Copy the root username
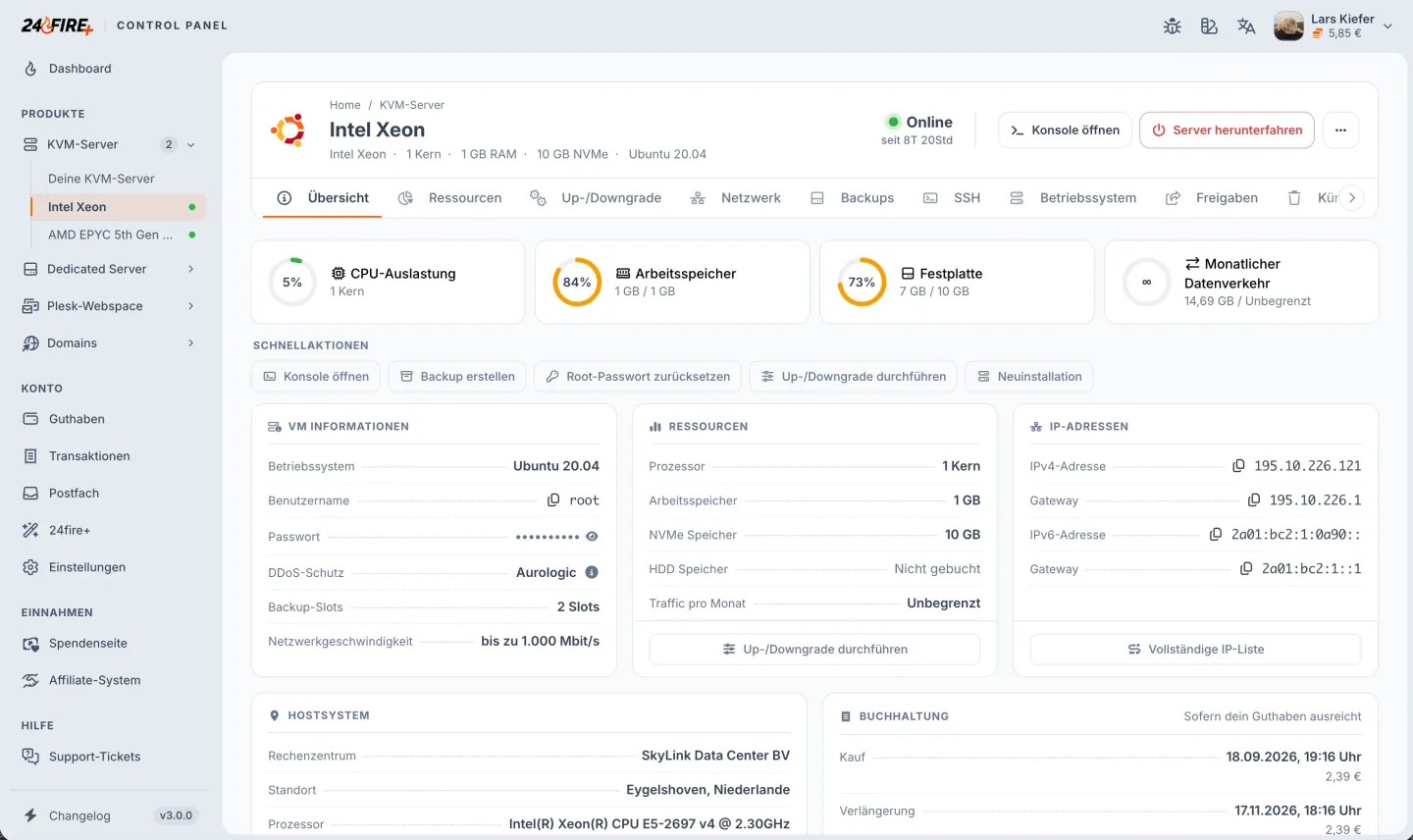Screen dimensions: 1413x840 (553, 500)
